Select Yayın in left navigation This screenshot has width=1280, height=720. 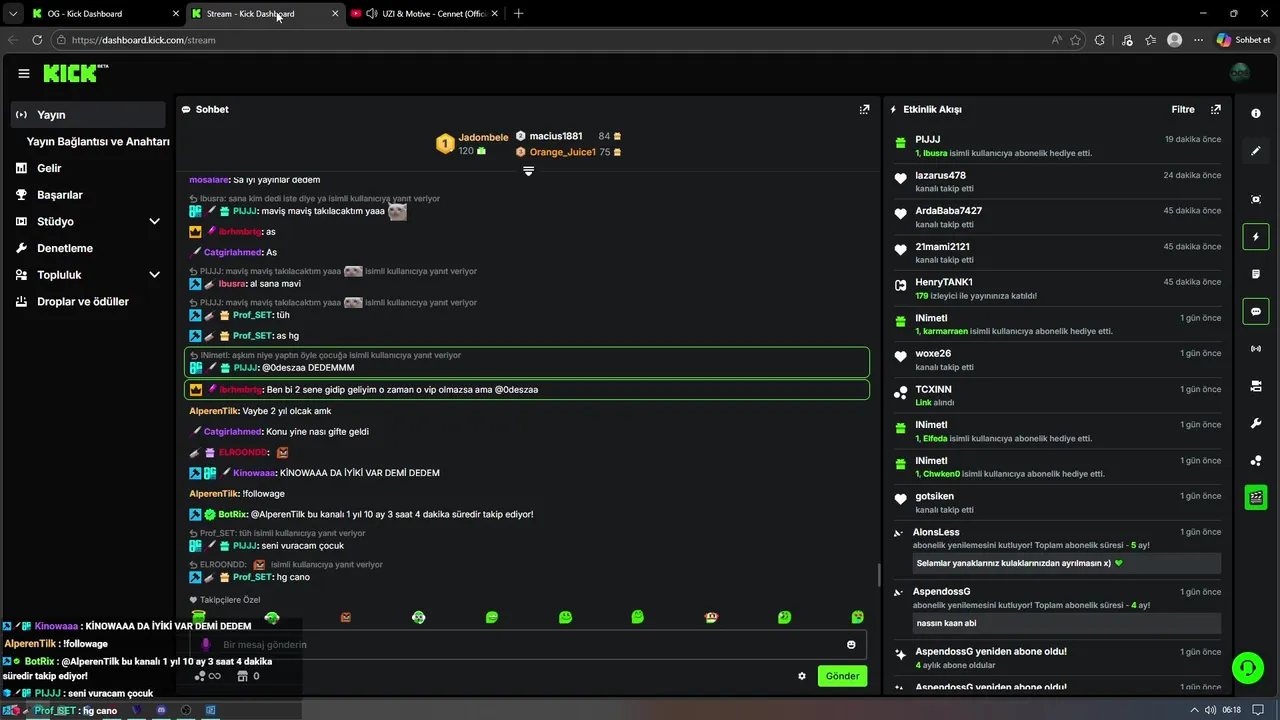click(x=88, y=115)
